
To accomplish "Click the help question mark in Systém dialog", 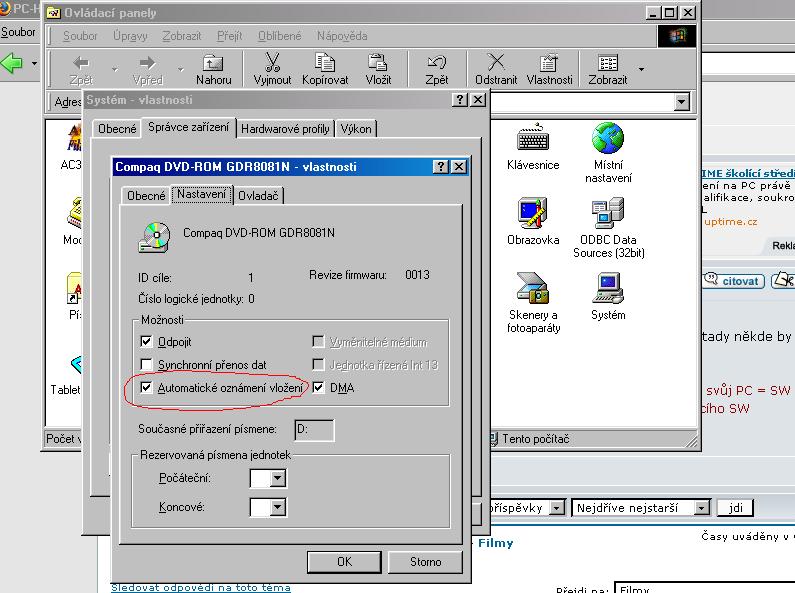I will 460,100.
